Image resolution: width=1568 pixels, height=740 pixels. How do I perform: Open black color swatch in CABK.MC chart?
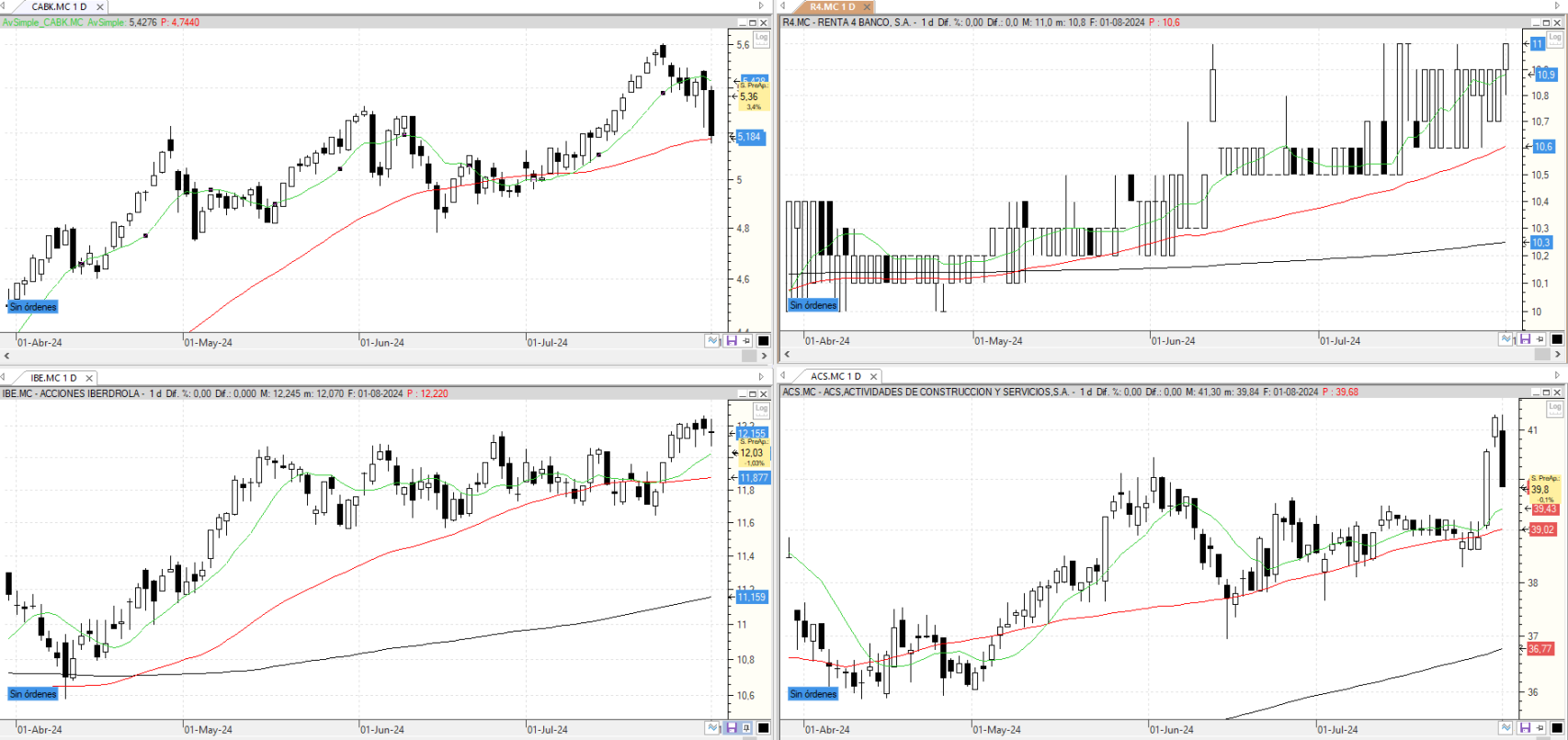763,340
